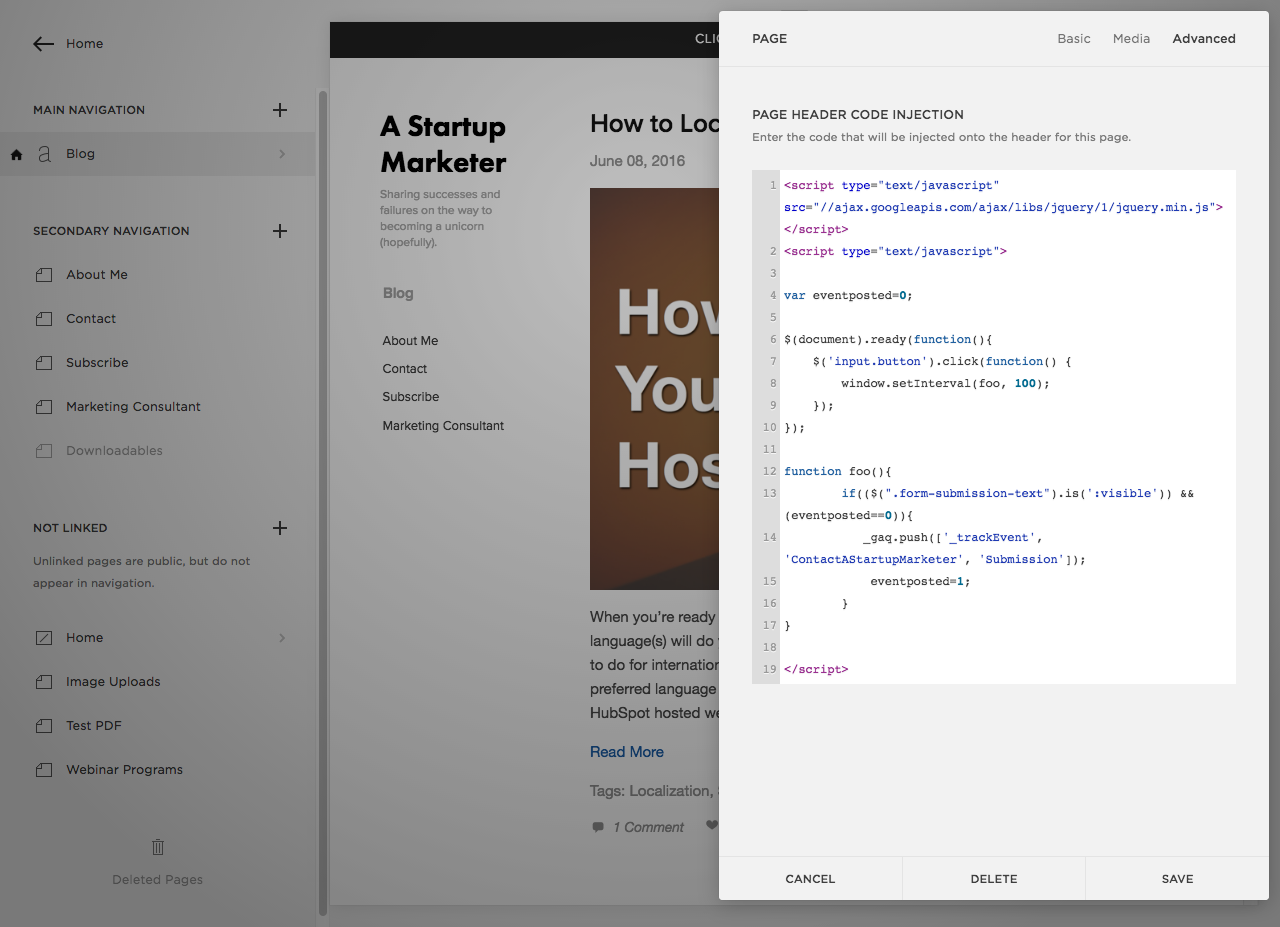Viewport: 1280px width, 927px height.
Task: Click the blog post title in the preview
Action: [654, 124]
